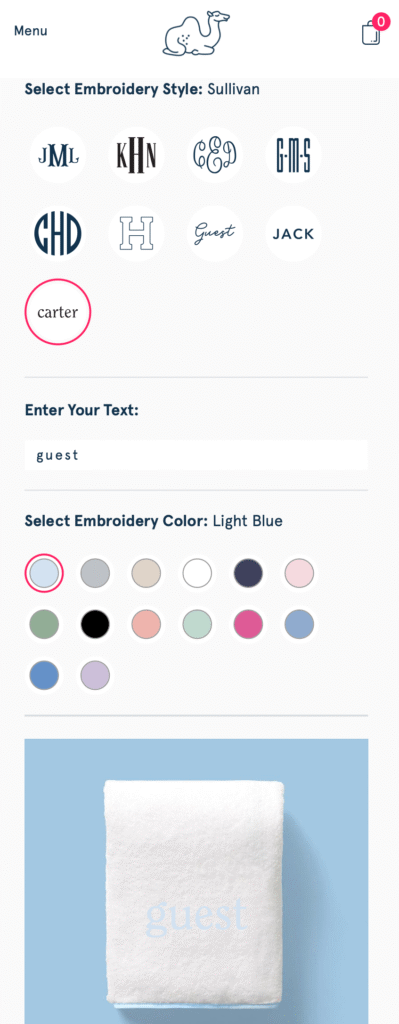
Task: Select the JML monogram embroidery style
Action: [x=57, y=155]
